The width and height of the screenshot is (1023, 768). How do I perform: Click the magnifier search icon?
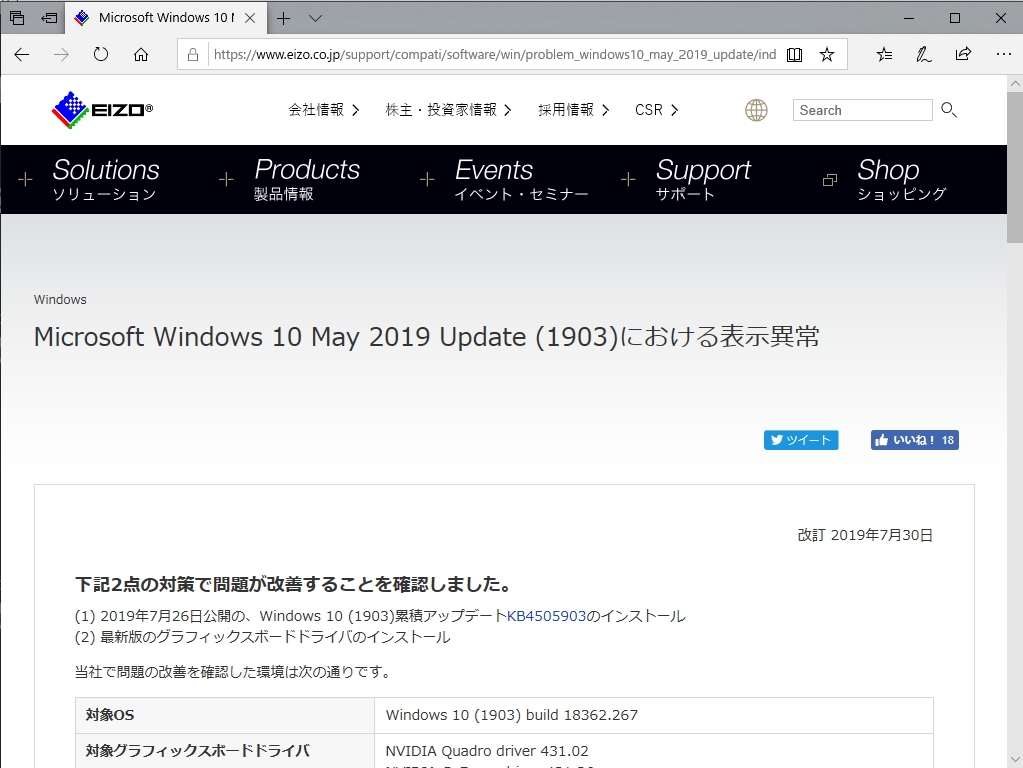(x=949, y=110)
